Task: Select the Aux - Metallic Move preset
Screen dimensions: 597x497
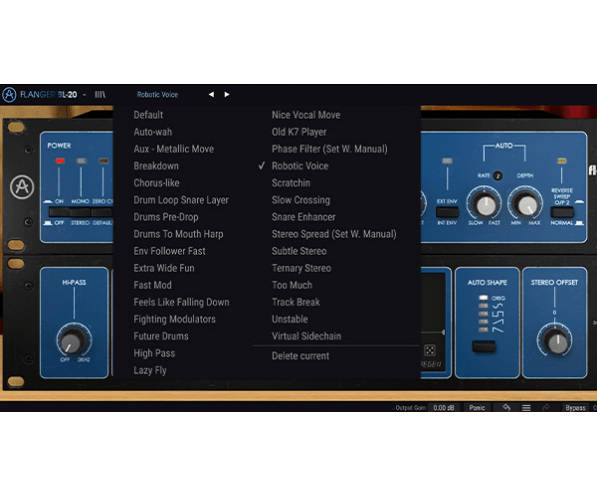Action: [174, 149]
